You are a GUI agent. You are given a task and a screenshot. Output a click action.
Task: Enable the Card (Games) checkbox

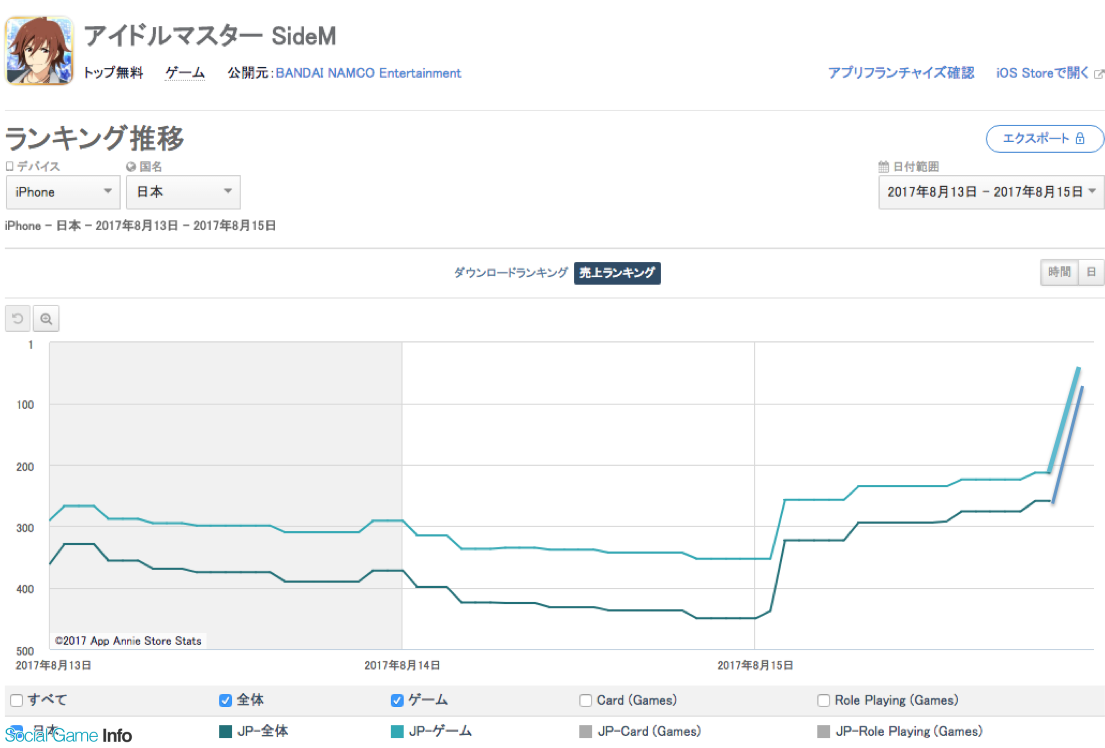[586, 700]
